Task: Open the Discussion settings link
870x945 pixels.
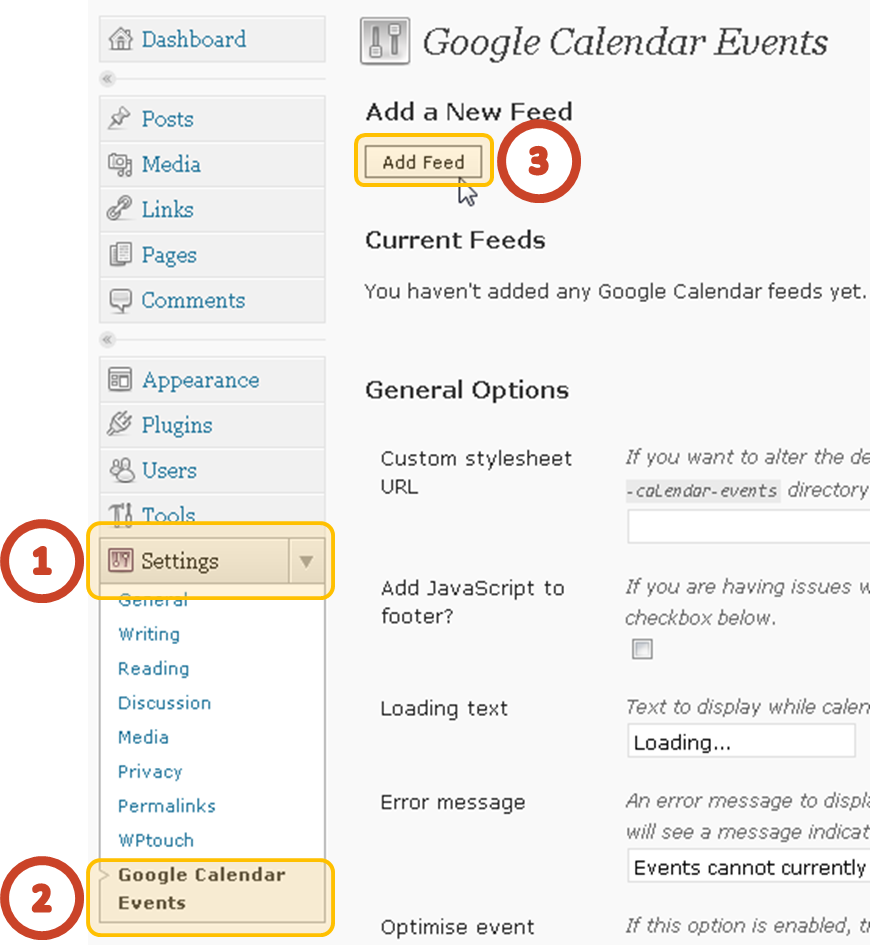Action: point(164,703)
